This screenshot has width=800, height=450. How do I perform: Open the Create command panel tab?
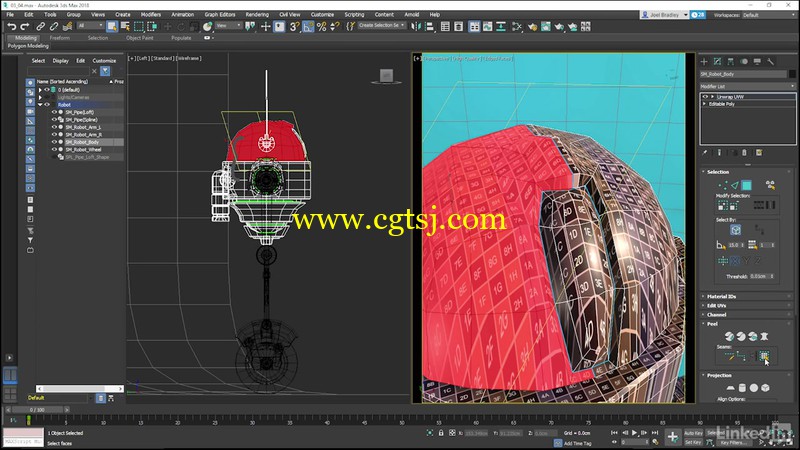tap(704, 62)
